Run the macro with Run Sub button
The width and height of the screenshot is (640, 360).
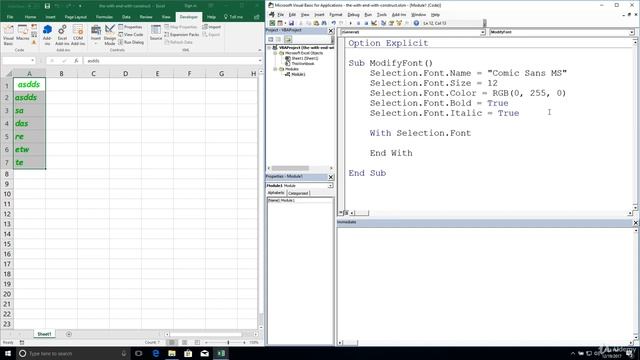pyautogui.click(x=351, y=23)
